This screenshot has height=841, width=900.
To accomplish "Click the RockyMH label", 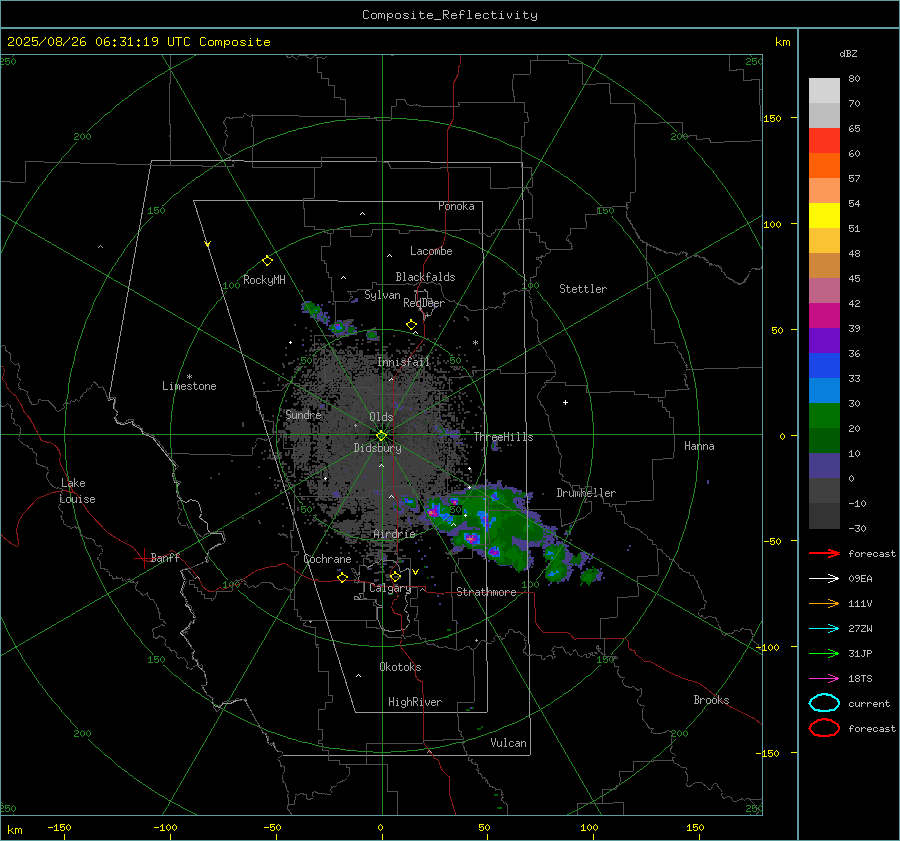I will [x=264, y=280].
